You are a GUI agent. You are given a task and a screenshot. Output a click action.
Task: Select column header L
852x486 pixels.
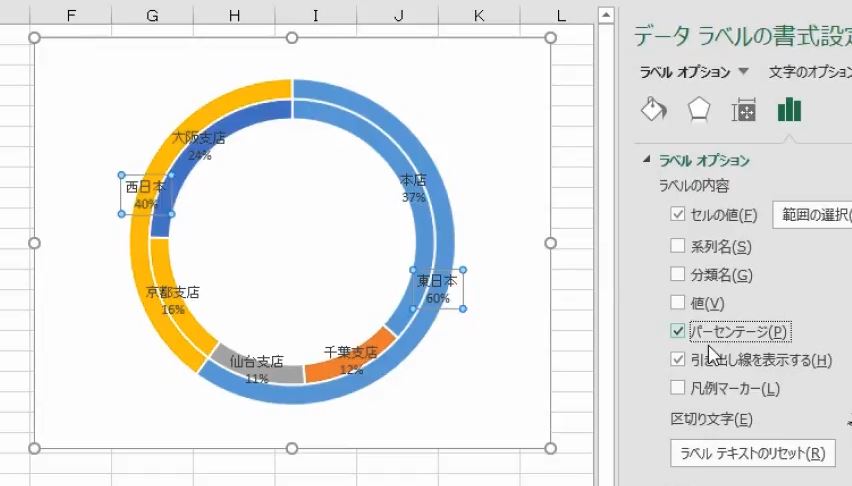pos(559,15)
